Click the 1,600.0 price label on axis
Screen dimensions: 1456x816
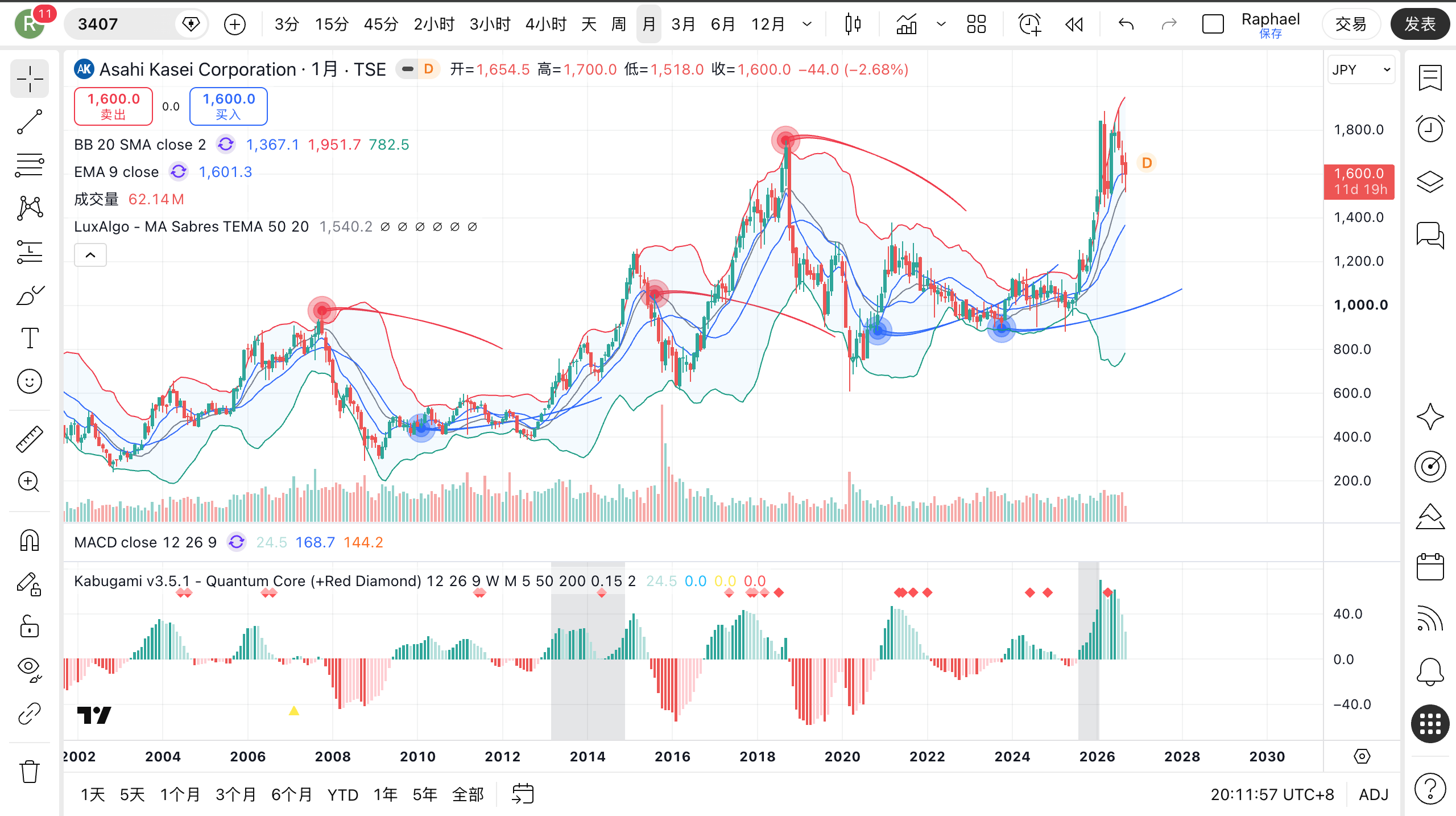coord(1359,182)
